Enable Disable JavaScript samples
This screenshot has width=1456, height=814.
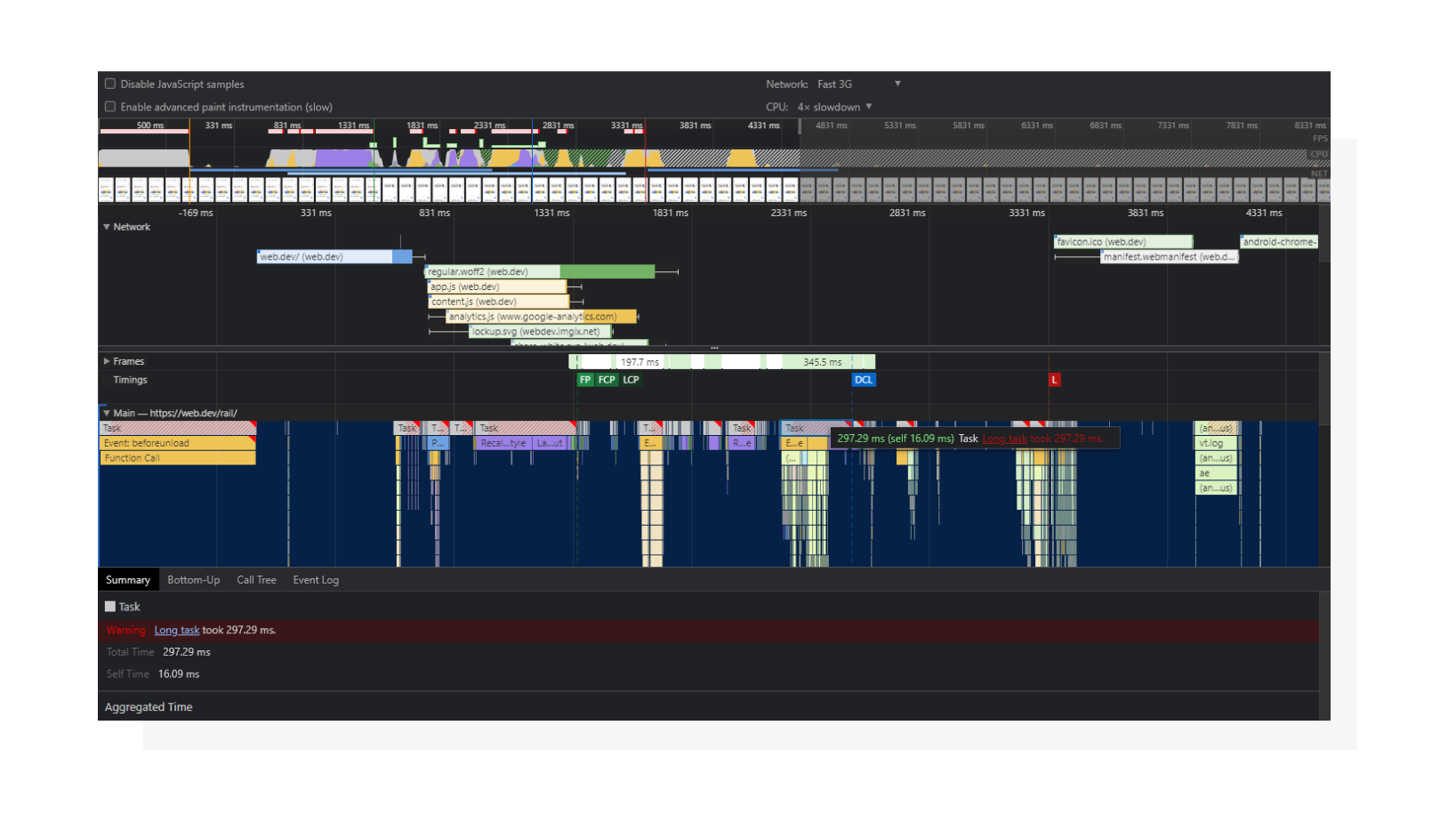[x=110, y=83]
